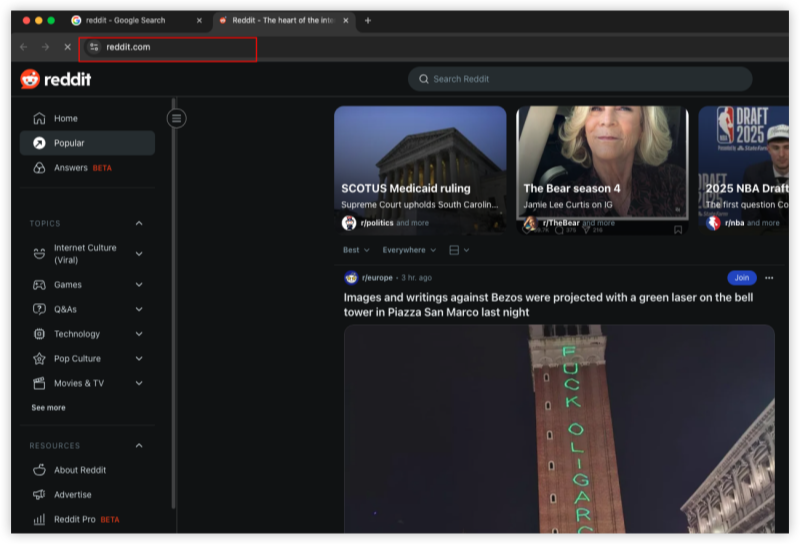800x545 pixels.
Task: Click the Q&As question bubble icon
Action: (x=39, y=309)
